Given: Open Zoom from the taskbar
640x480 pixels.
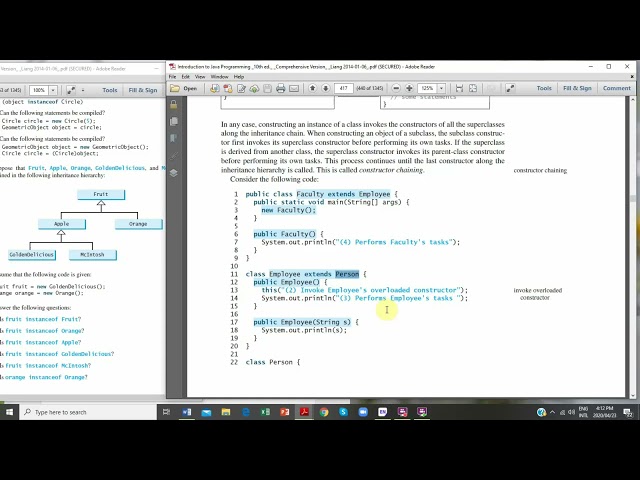Looking at the screenshot, I should point(363,412).
